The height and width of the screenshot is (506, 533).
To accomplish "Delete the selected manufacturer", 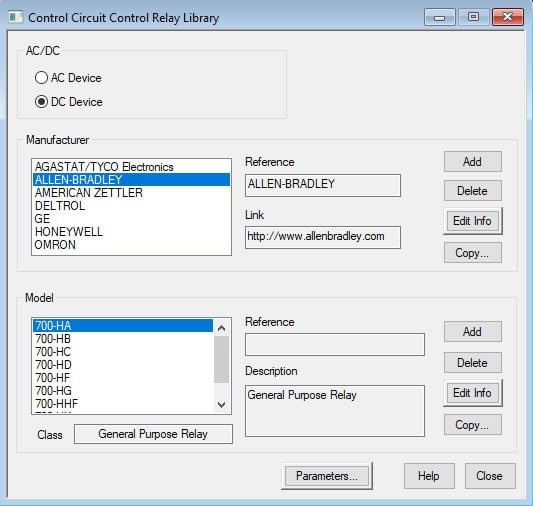I will (472, 191).
